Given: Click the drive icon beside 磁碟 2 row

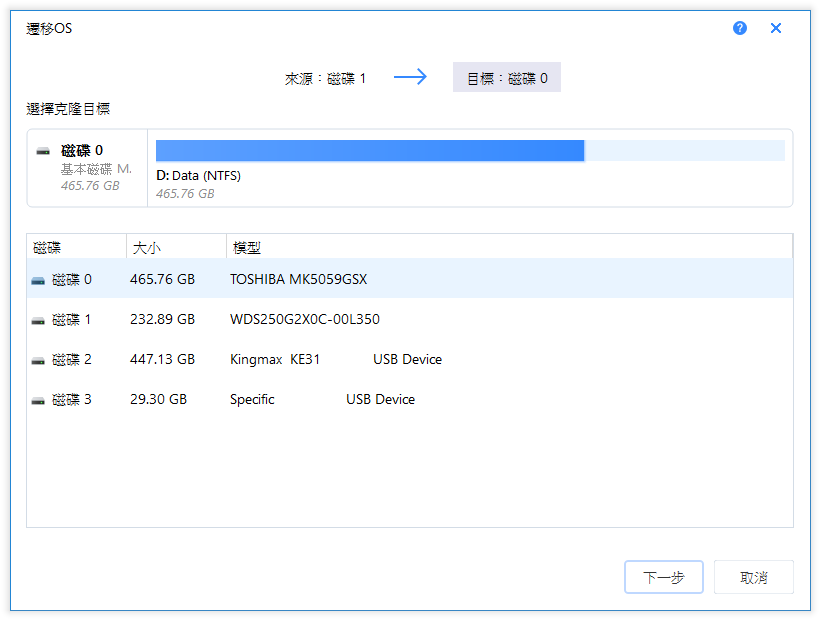Looking at the screenshot, I should click(x=38, y=361).
